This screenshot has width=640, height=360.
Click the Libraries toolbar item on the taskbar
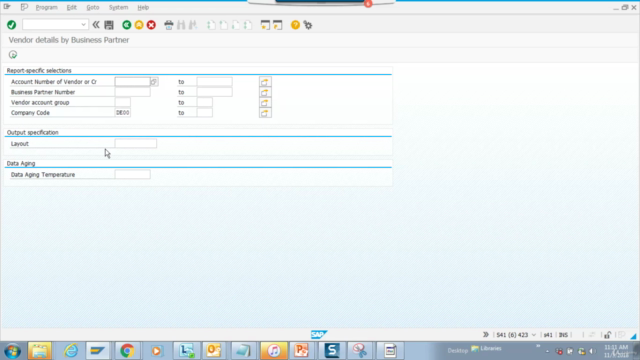pos(486,349)
